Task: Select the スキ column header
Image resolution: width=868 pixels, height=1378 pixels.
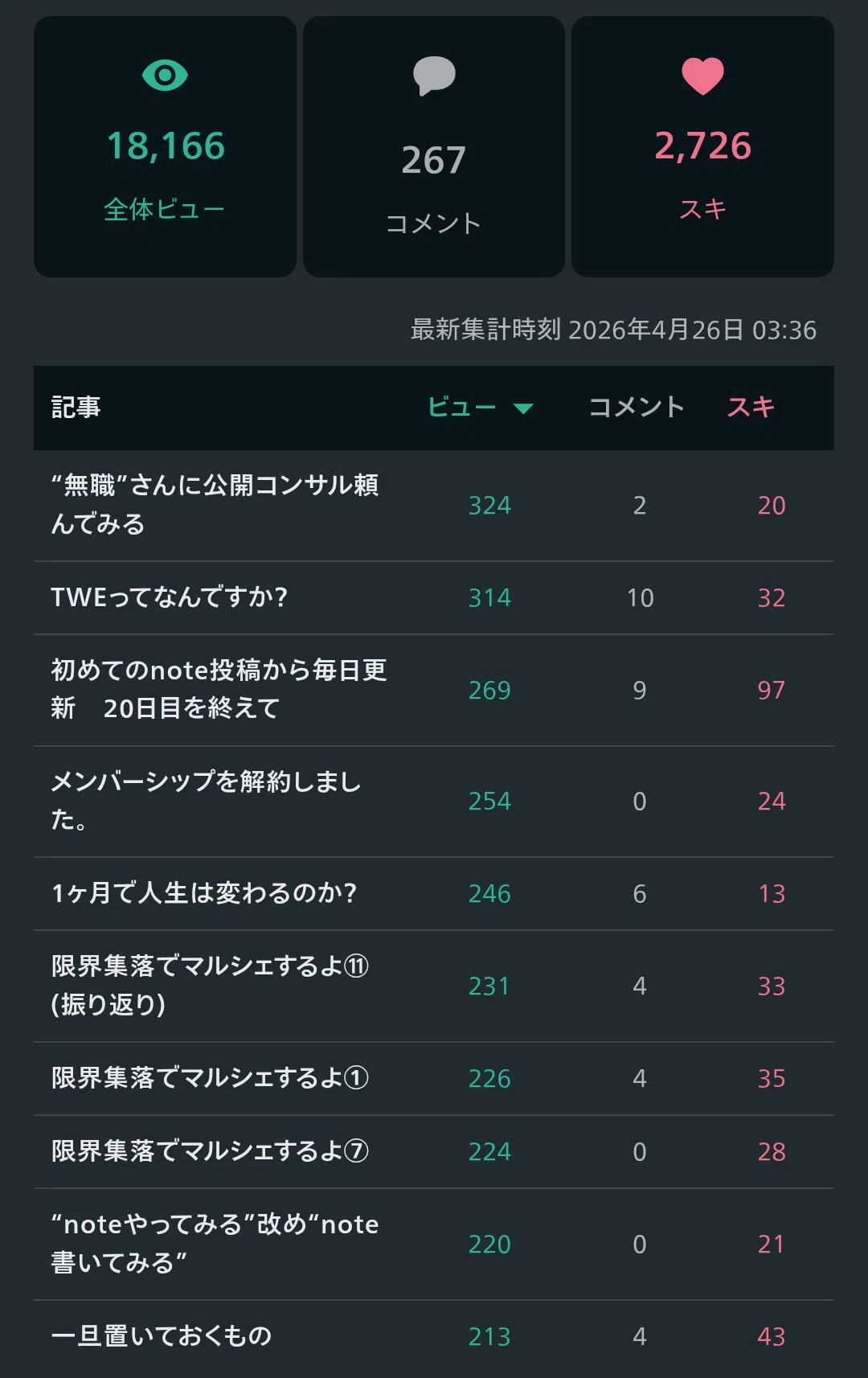Action: pyautogui.click(x=751, y=408)
